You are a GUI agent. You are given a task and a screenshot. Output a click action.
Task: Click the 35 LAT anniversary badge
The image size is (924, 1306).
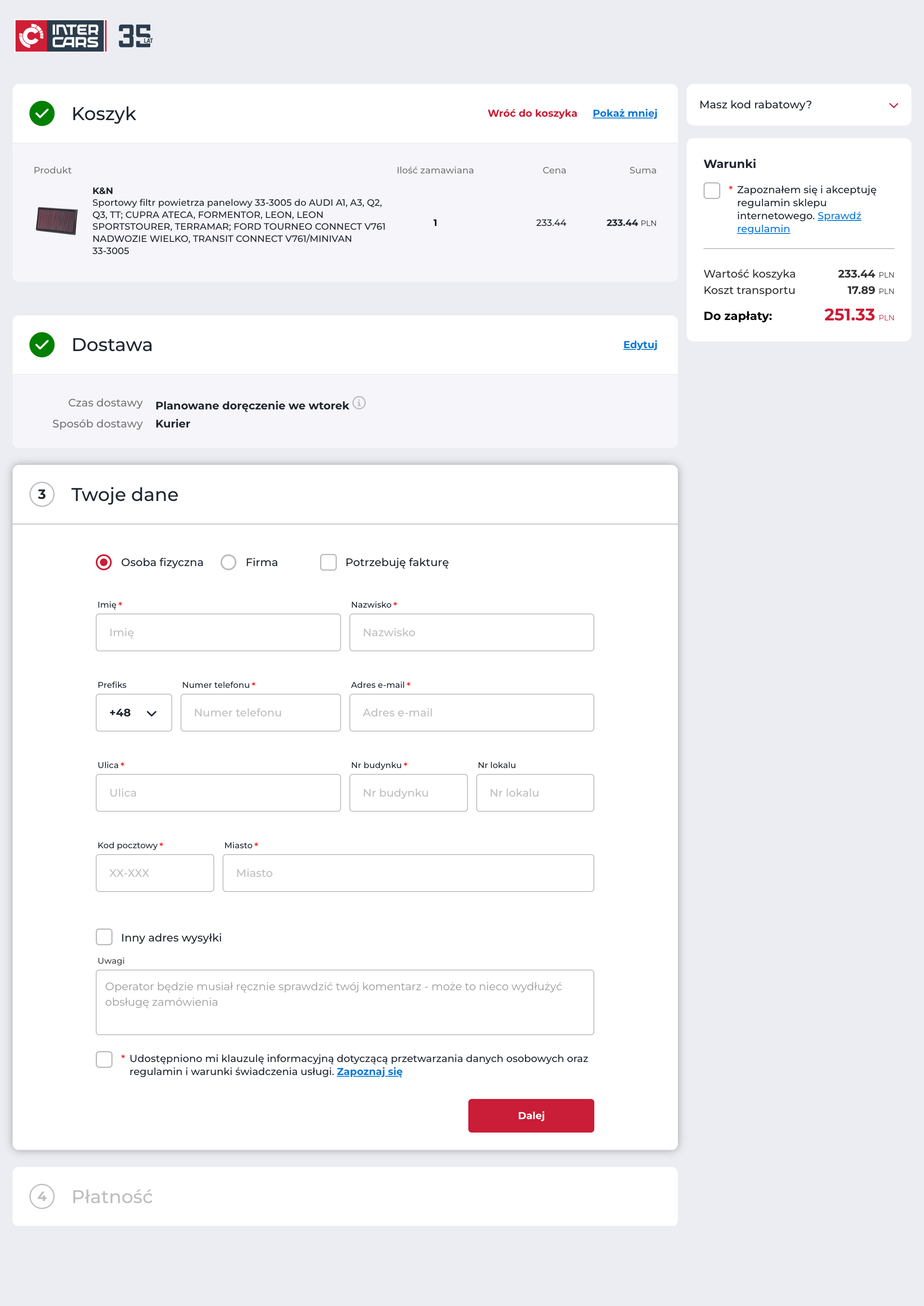(135, 36)
